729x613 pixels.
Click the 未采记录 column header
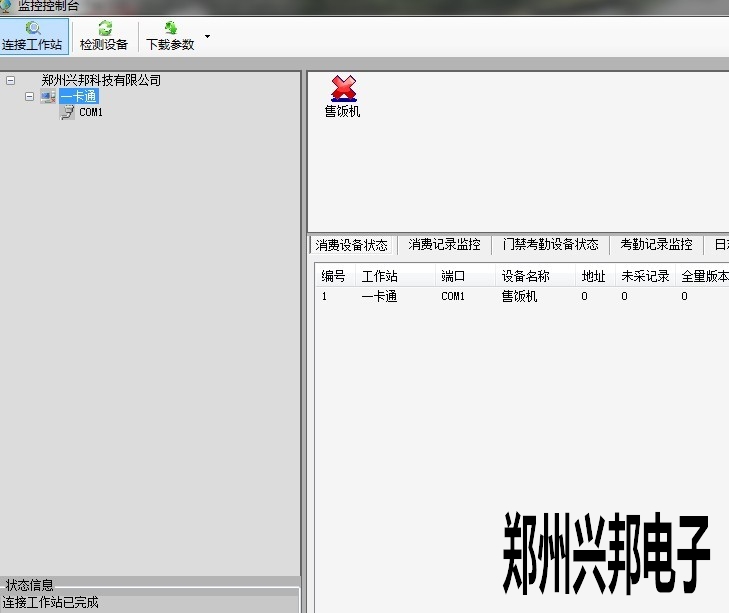click(x=645, y=276)
